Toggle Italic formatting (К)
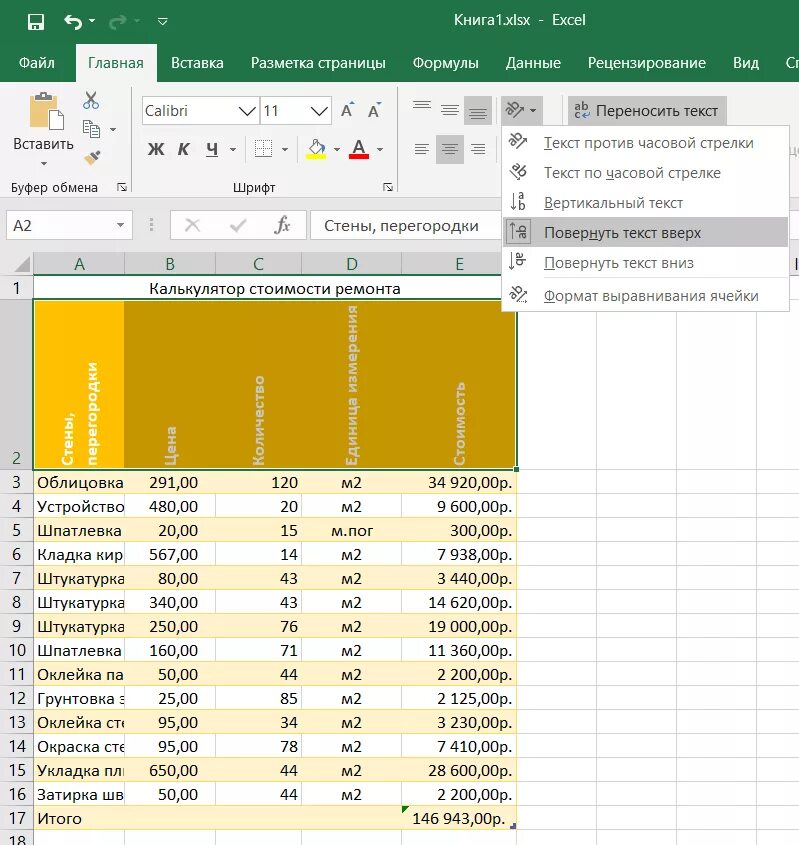The image size is (799, 845). [x=184, y=149]
